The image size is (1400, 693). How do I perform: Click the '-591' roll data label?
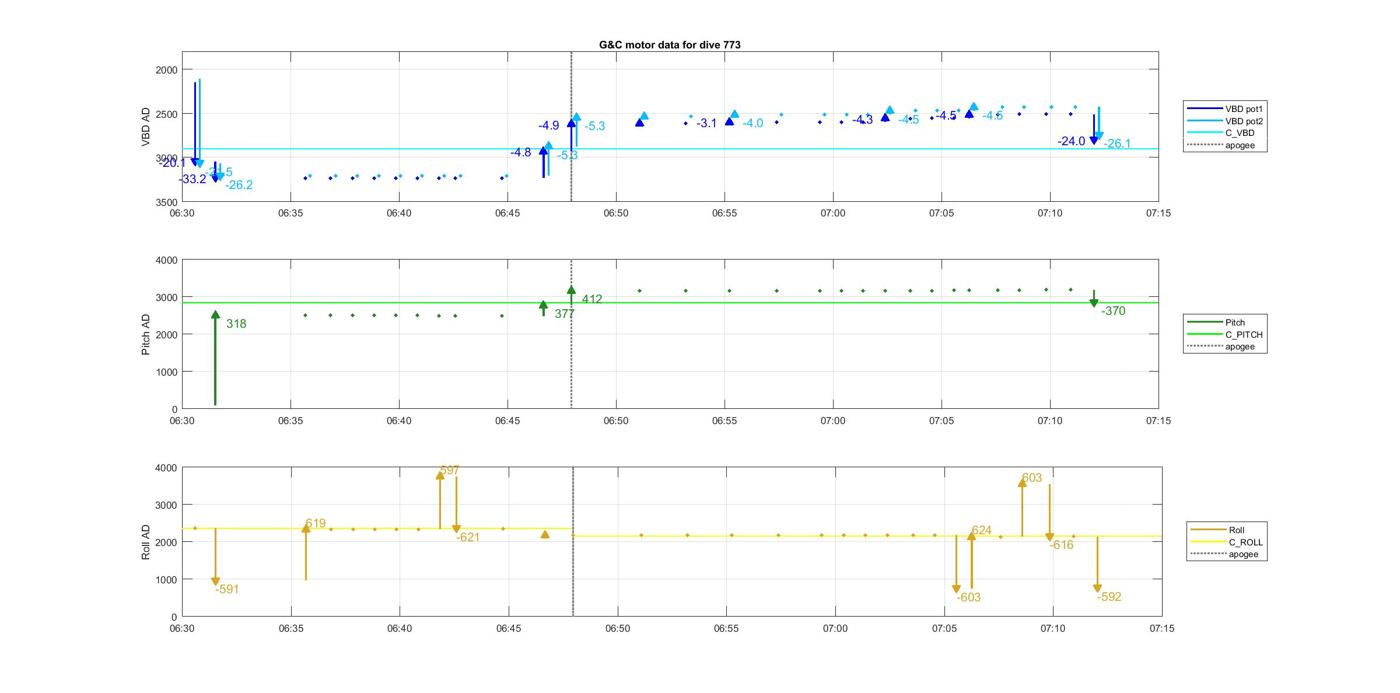pos(227,590)
